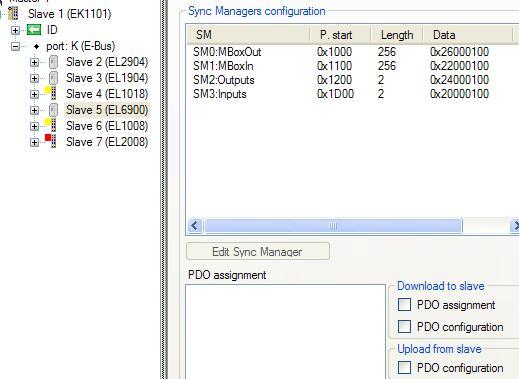Select Slave 2 (EL2904) label

(x=107, y=62)
